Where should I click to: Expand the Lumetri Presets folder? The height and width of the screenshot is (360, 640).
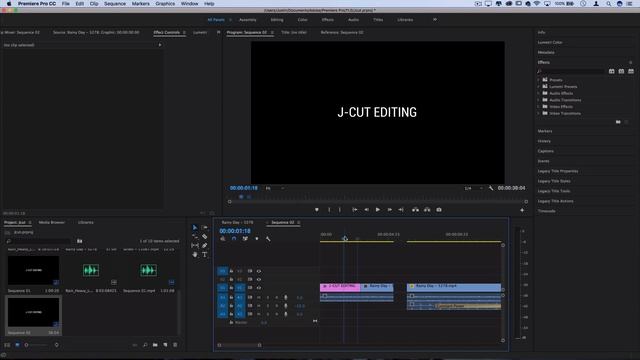coord(539,87)
